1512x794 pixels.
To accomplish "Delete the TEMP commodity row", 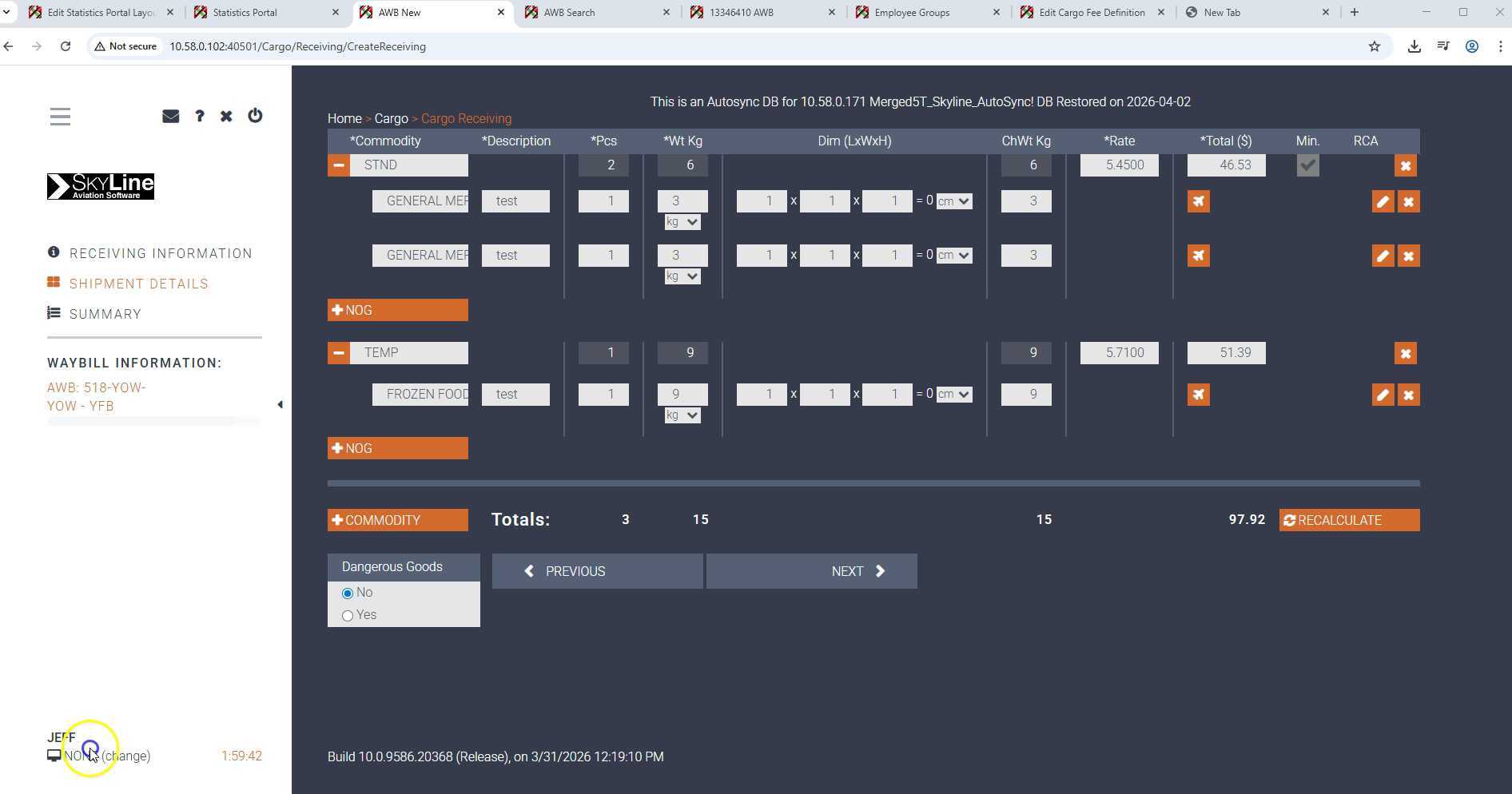I will tap(1405, 353).
